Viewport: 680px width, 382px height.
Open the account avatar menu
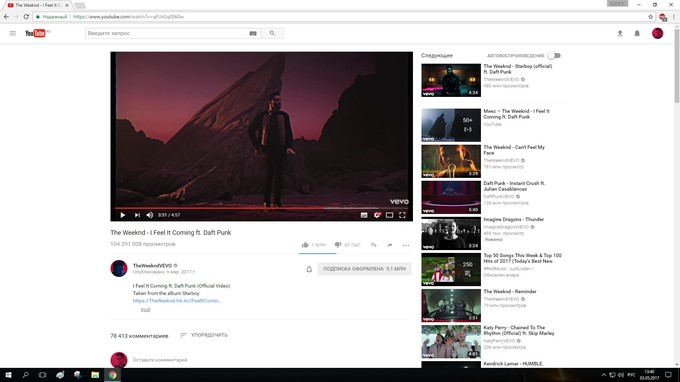(x=657, y=33)
